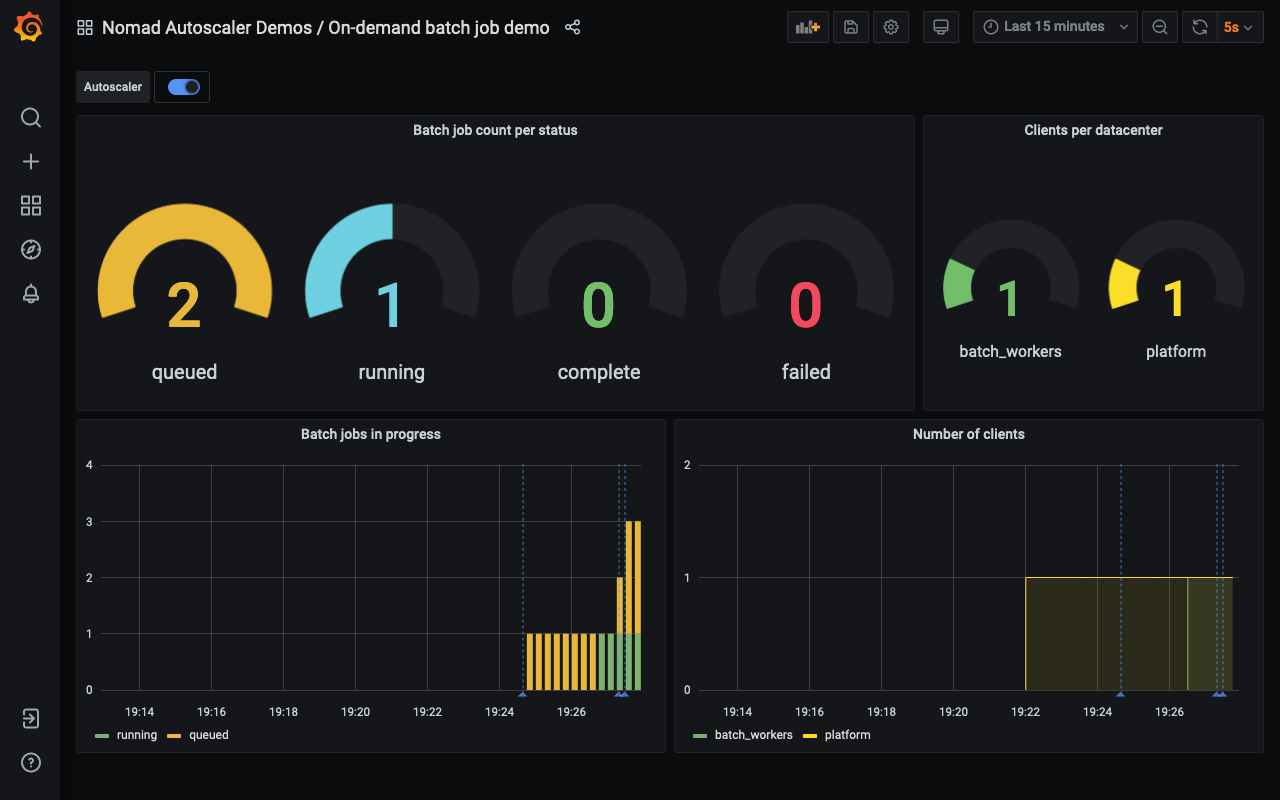The width and height of the screenshot is (1280, 800).
Task: Click the Save dashboard floppy icon
Action: point(850,27)
